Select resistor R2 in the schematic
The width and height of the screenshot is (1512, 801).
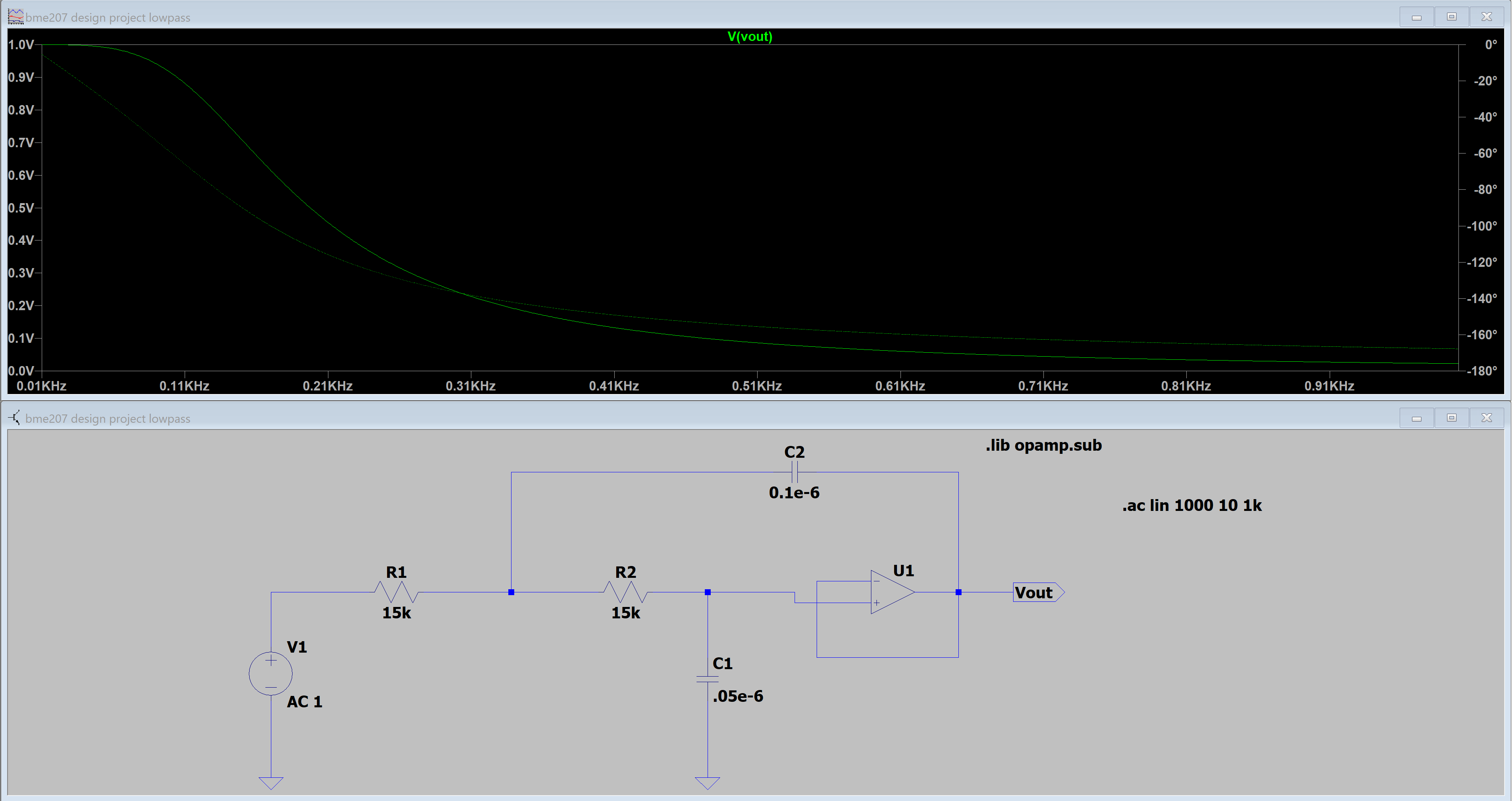click(x=625, y=593)
